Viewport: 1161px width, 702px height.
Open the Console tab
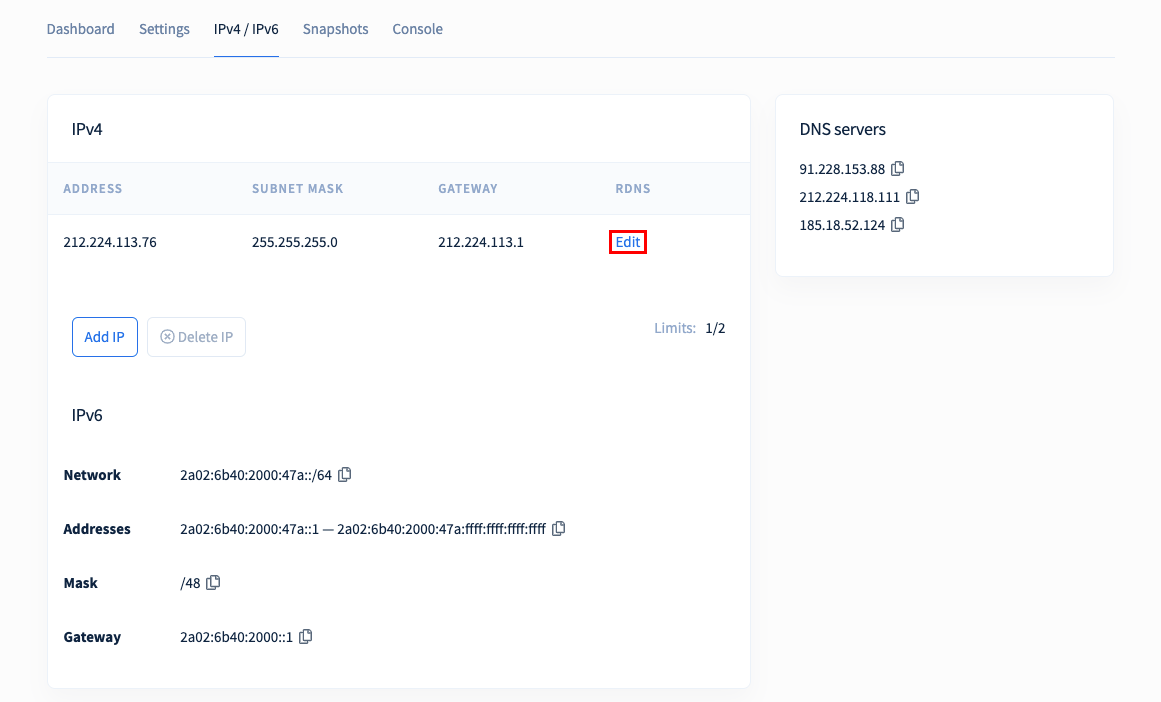(x=418, y=29)
